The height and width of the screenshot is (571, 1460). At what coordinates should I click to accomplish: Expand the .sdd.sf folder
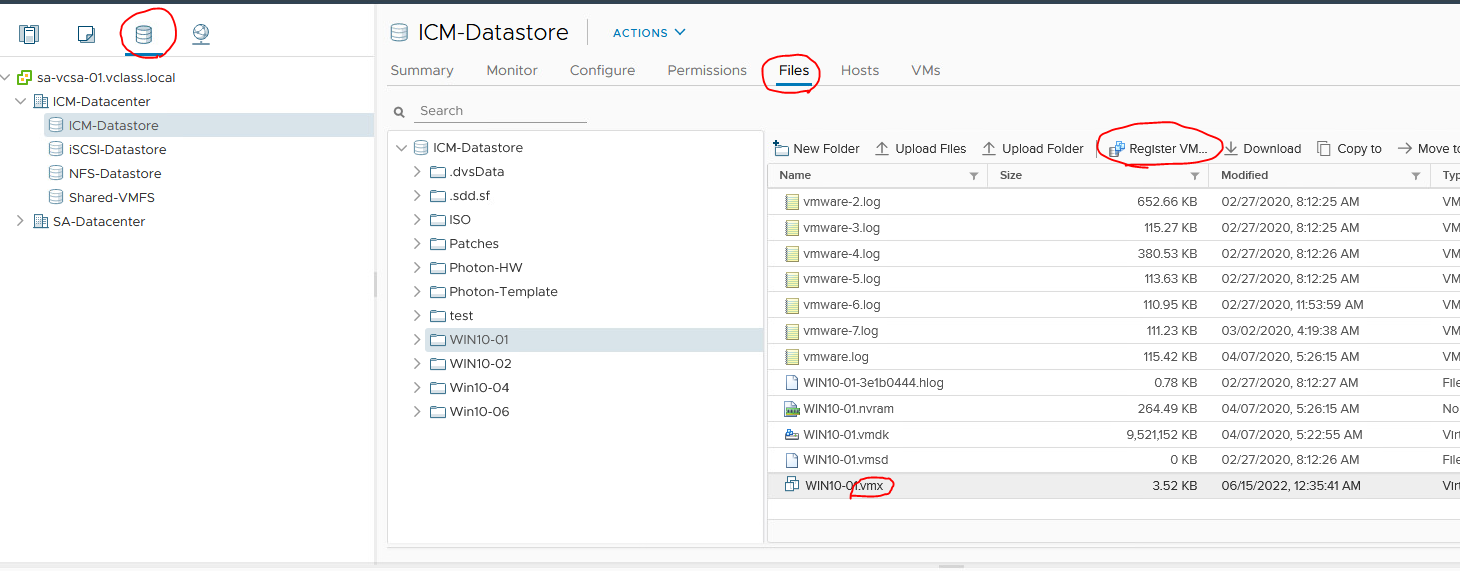[x=418, y=195]
